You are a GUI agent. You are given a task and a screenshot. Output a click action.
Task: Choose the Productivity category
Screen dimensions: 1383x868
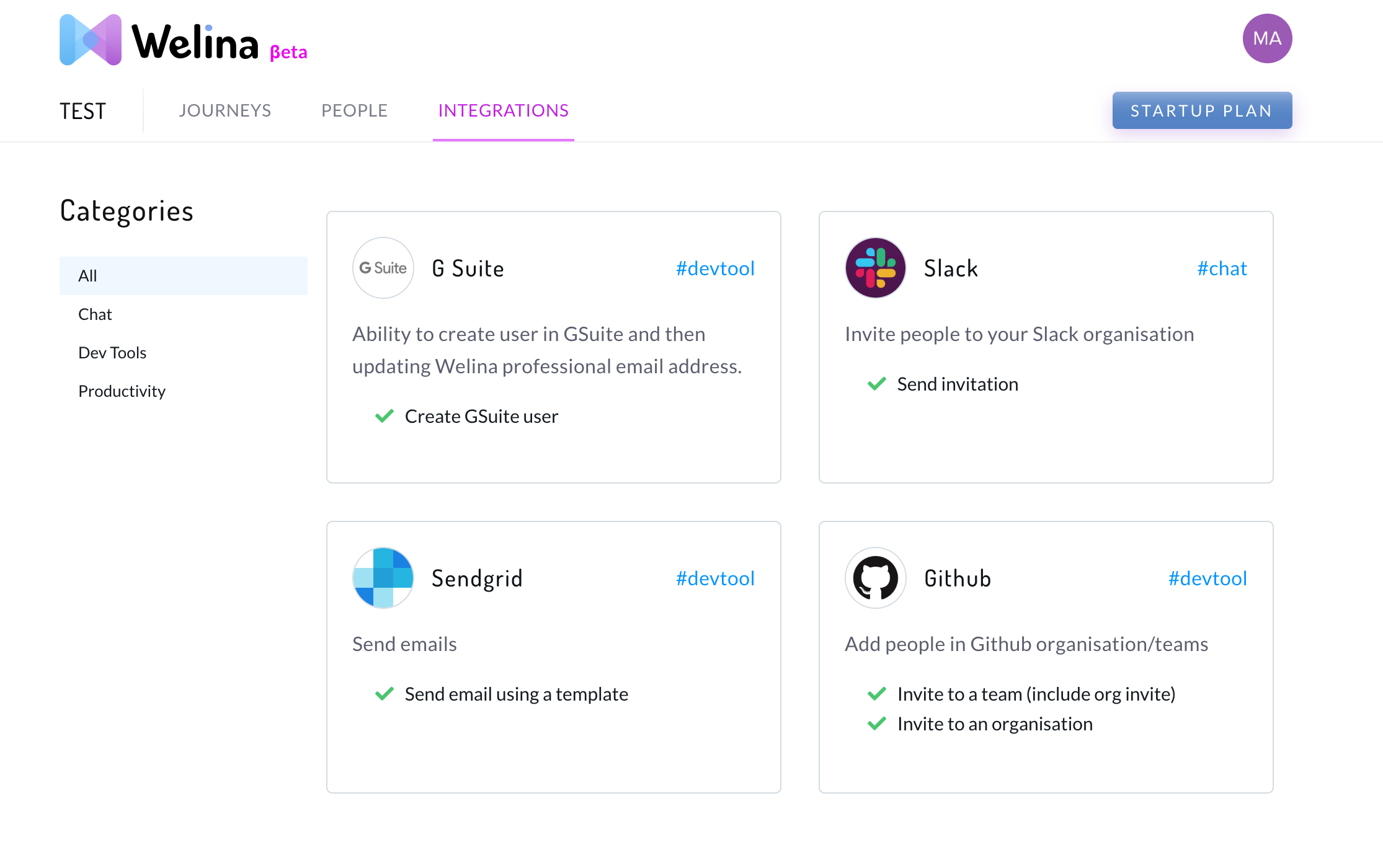[x=122, y=391]
